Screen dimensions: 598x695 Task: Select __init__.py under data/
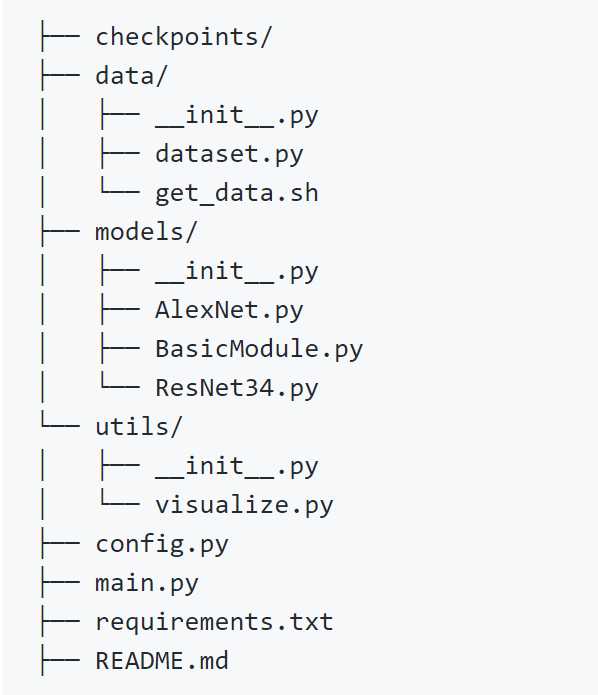(237, 115)
